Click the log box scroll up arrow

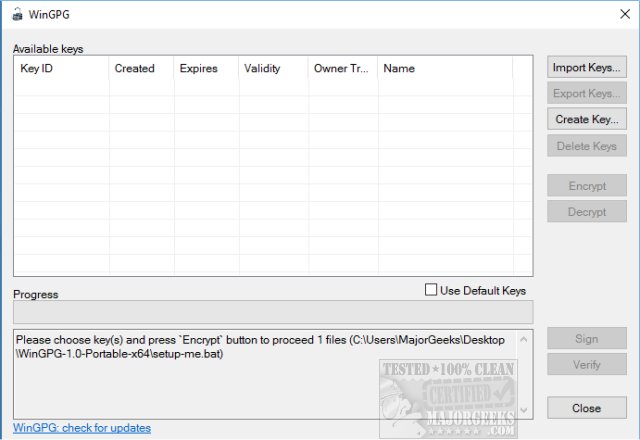point(524,339)
